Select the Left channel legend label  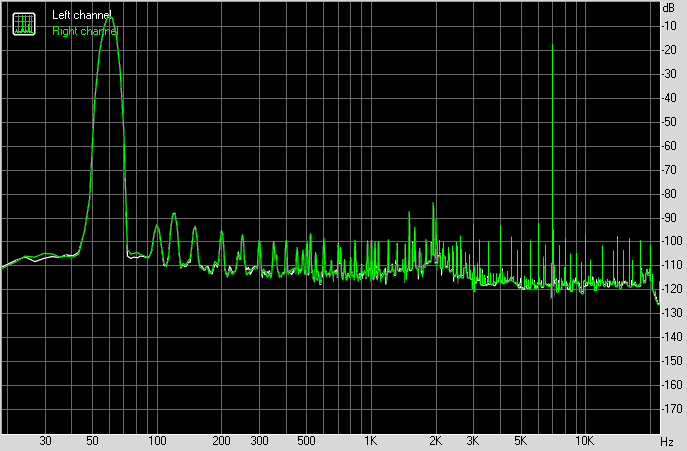(81, 15)
